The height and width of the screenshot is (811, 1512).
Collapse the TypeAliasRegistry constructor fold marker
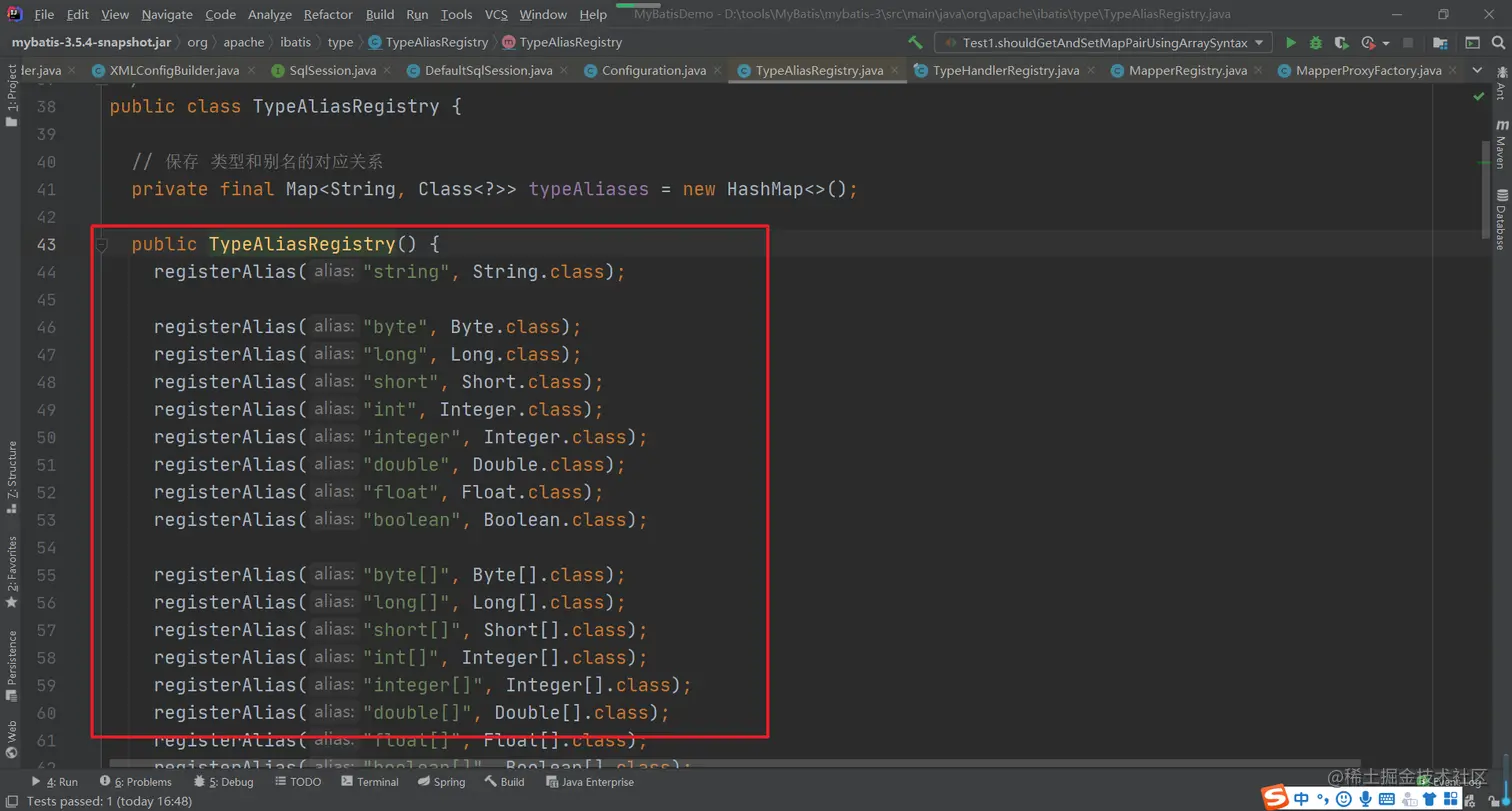coord(101,245)
